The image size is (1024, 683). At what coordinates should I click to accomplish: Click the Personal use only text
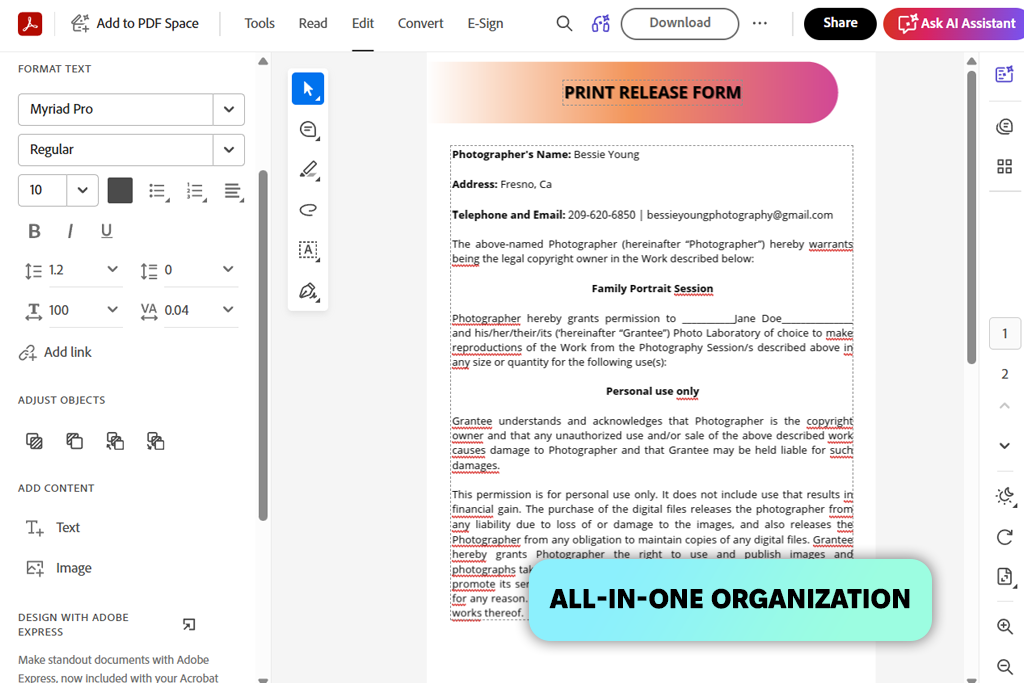click(x=652, y=391)
